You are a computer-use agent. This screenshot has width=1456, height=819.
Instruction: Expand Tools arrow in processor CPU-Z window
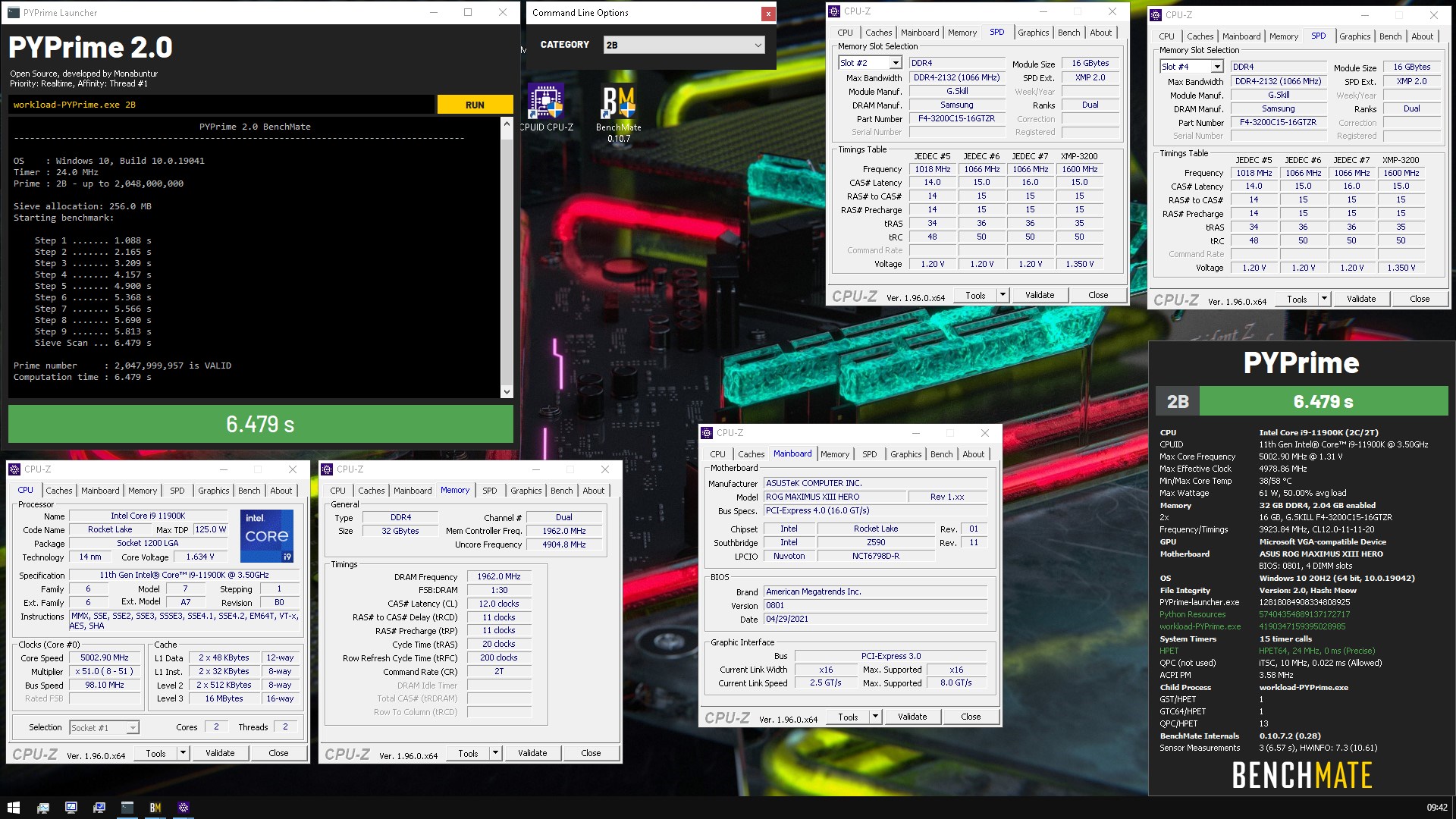coord(183,753)
